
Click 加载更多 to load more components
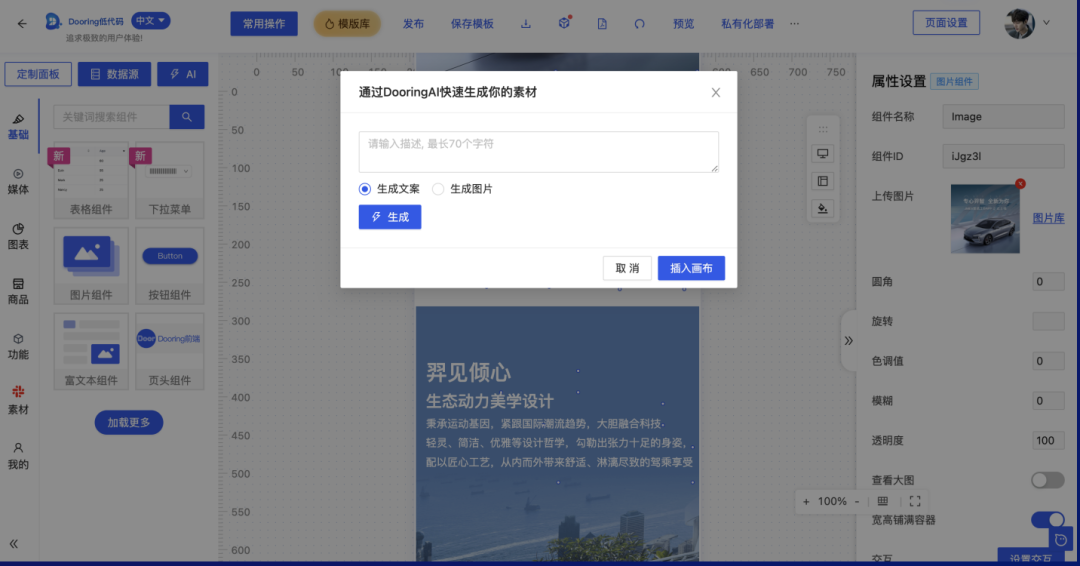pyautogui.click(x=129, y=422)
